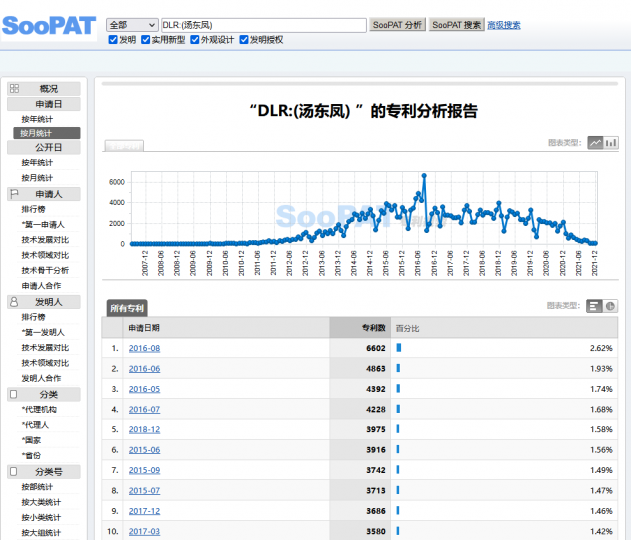631x540 pixels.
Task: Open the 按部统计 item
Action: pos(37,487)
